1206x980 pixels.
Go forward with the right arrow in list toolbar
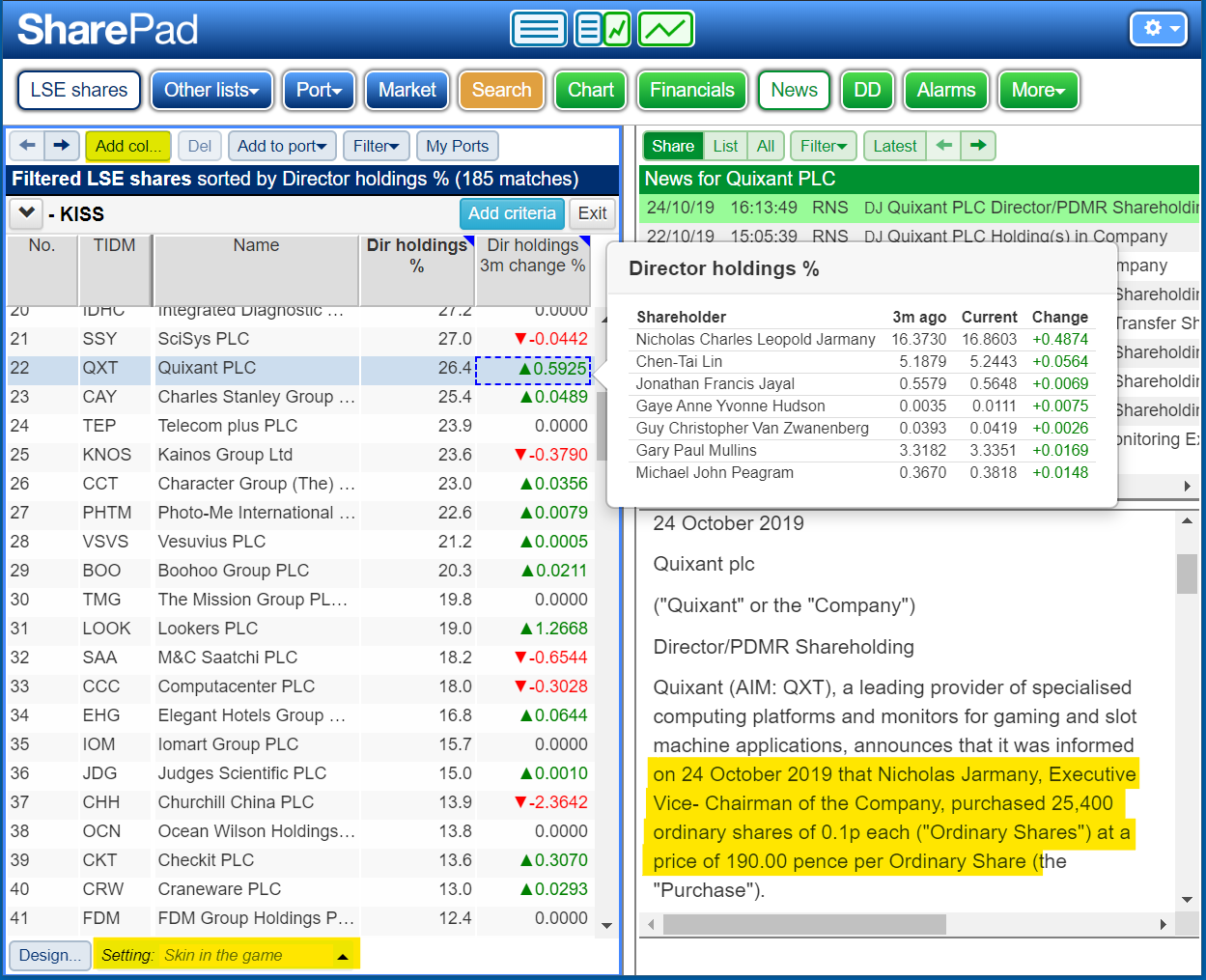coord(61,146)
